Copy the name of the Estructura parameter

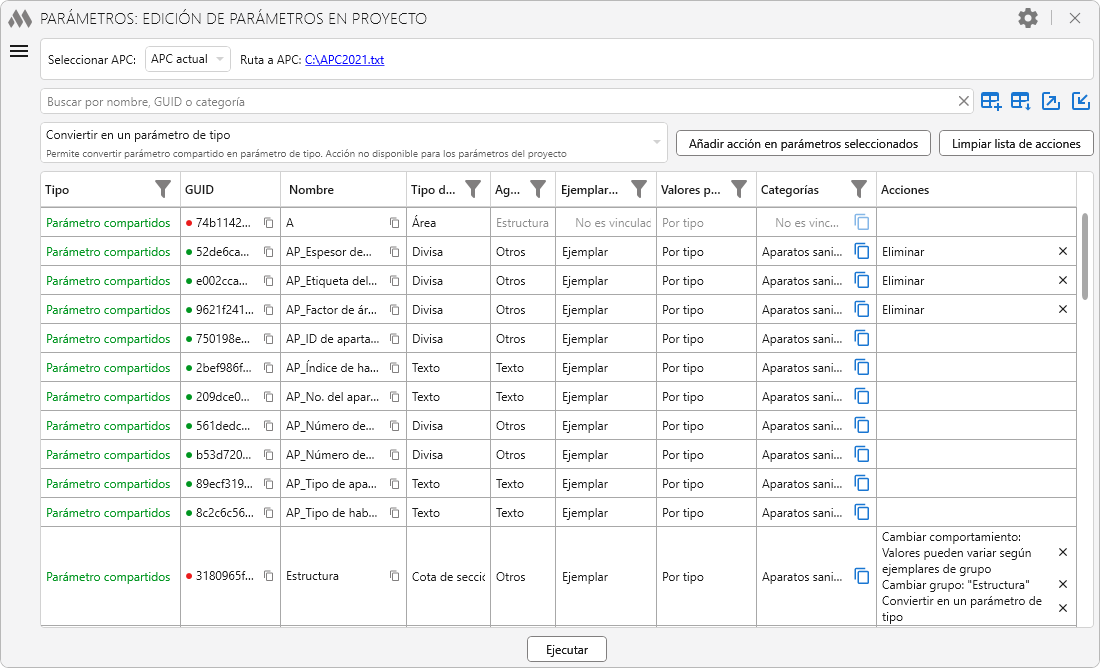pyautogui.click(x=394, y=576)
